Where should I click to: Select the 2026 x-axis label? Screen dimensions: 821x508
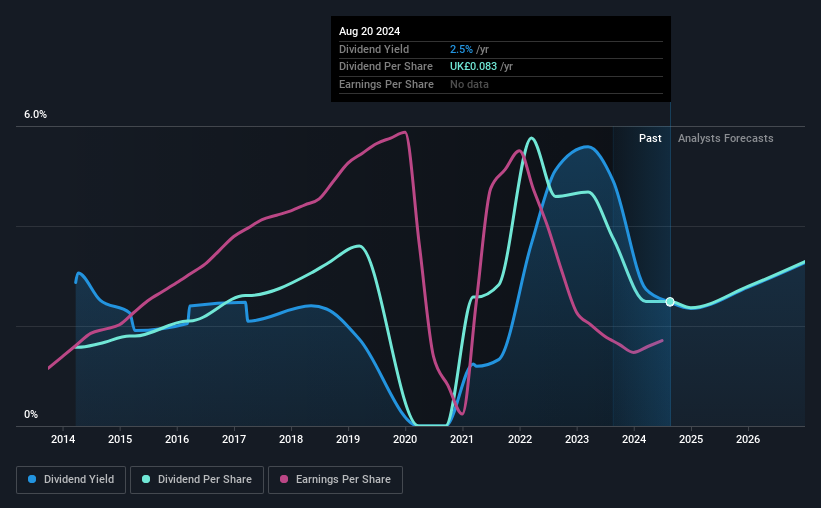point(748,439)
